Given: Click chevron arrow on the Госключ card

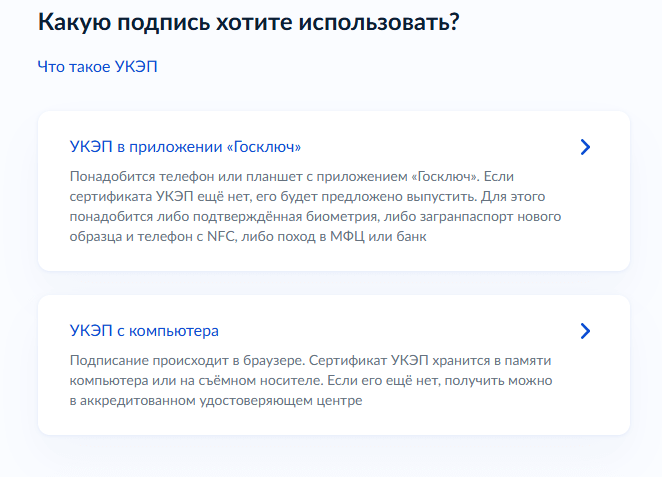Looking at the screenshot, I should tap(585, 147).
